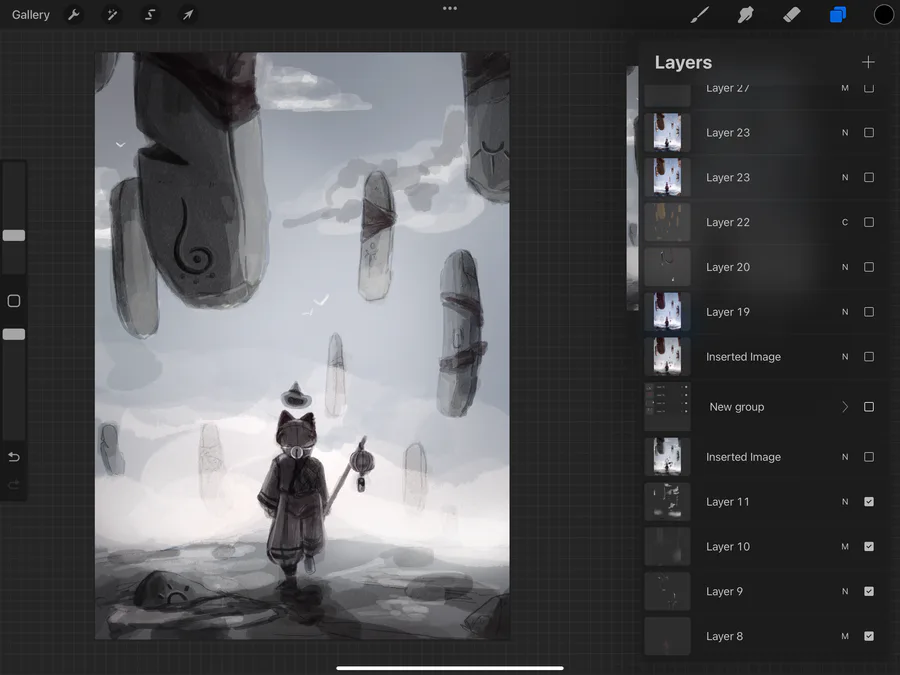Uncheck visibility of Layer 9
Screen dimensions: 900x675
(x=869, y=591)
